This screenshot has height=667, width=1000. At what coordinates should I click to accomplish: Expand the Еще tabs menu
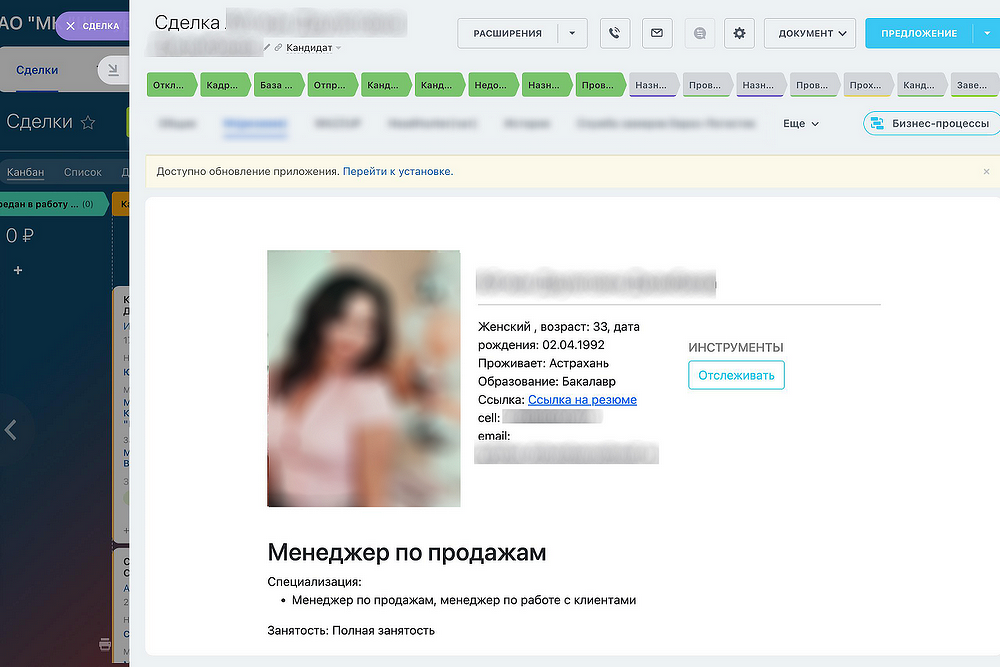(801, 124)
